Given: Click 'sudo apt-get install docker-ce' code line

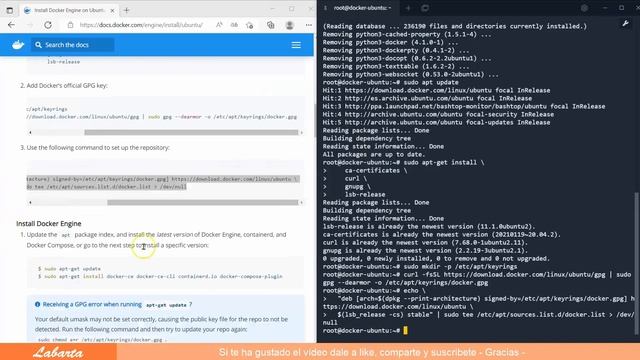Looking at the screenshot, I should 160,276.
